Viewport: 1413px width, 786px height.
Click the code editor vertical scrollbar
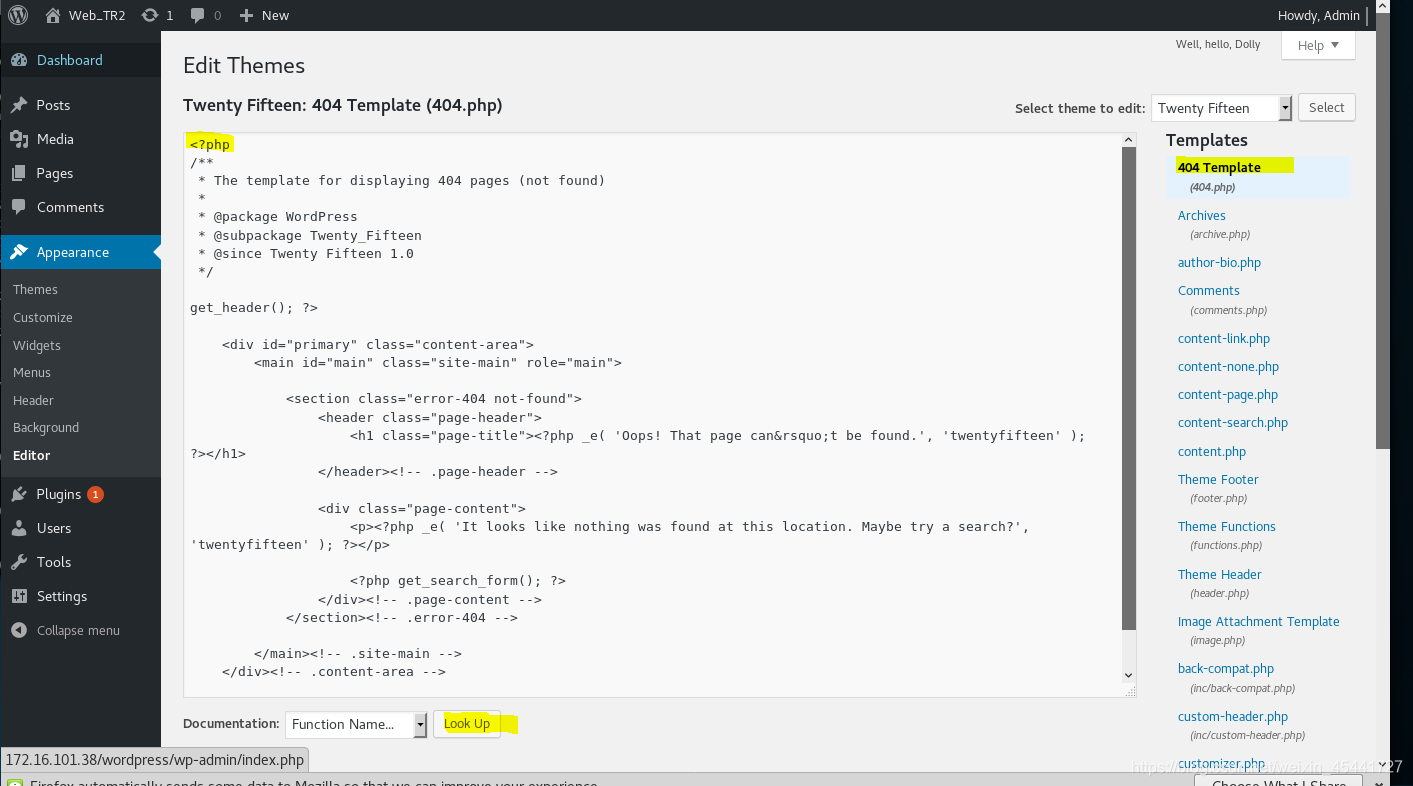1129,390
